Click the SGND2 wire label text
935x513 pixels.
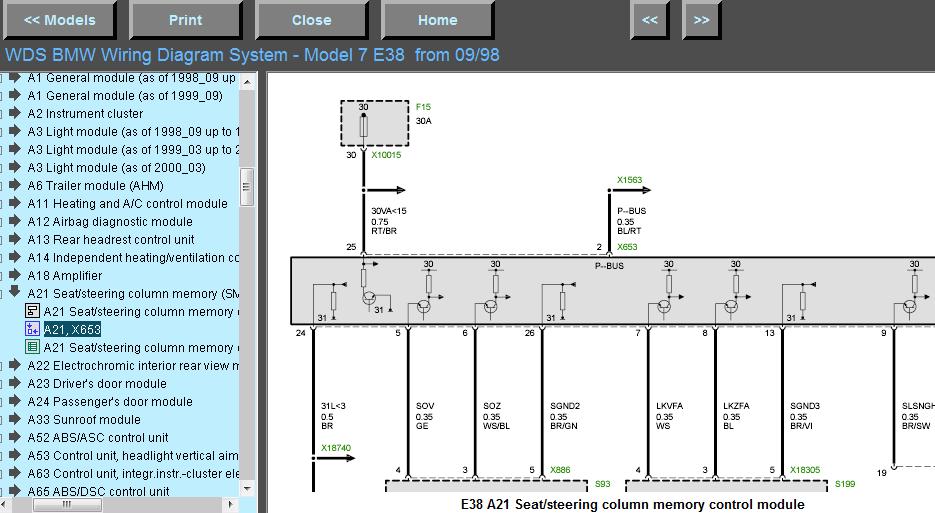tap(565, 406)
